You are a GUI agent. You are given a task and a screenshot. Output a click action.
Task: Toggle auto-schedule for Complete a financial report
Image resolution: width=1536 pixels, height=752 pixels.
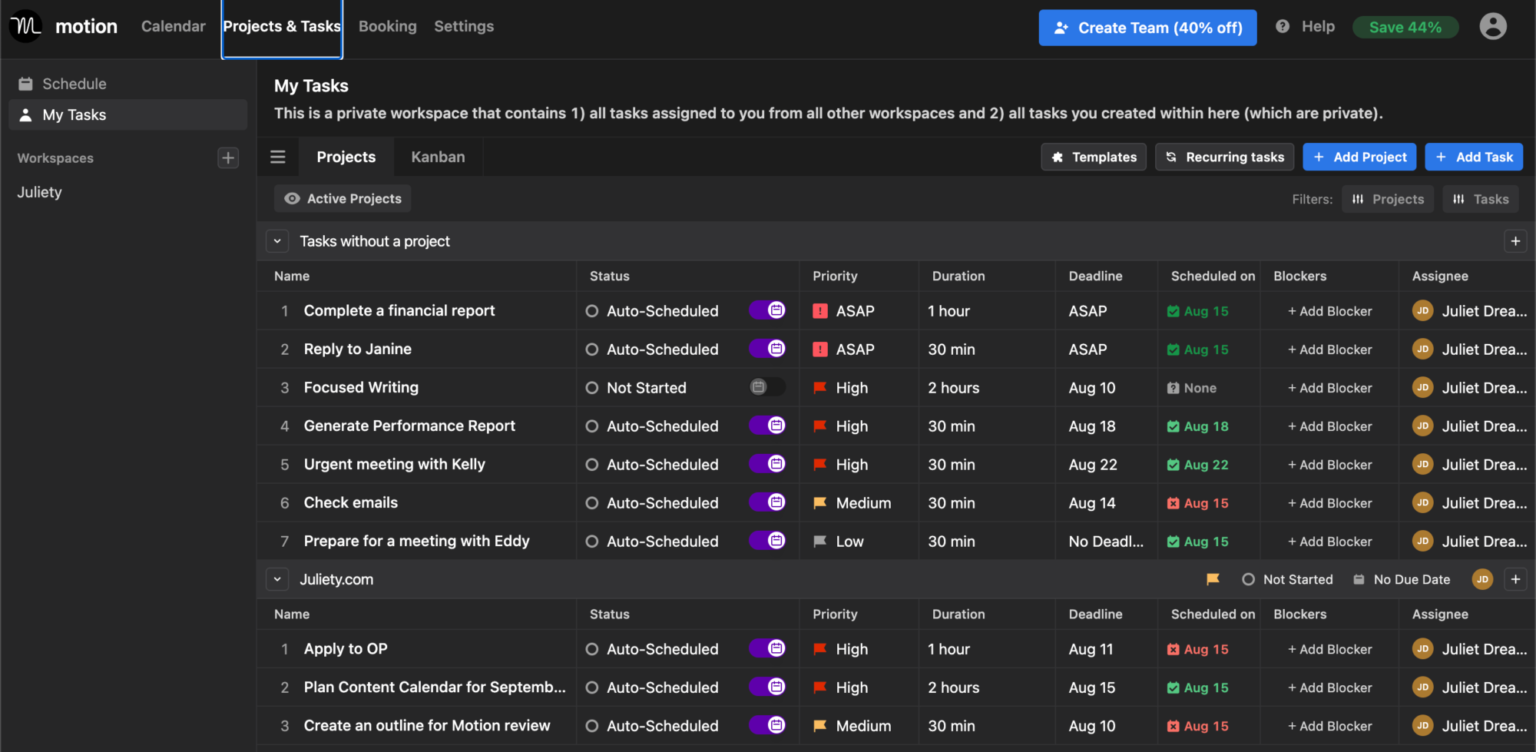tap(767, 310)
